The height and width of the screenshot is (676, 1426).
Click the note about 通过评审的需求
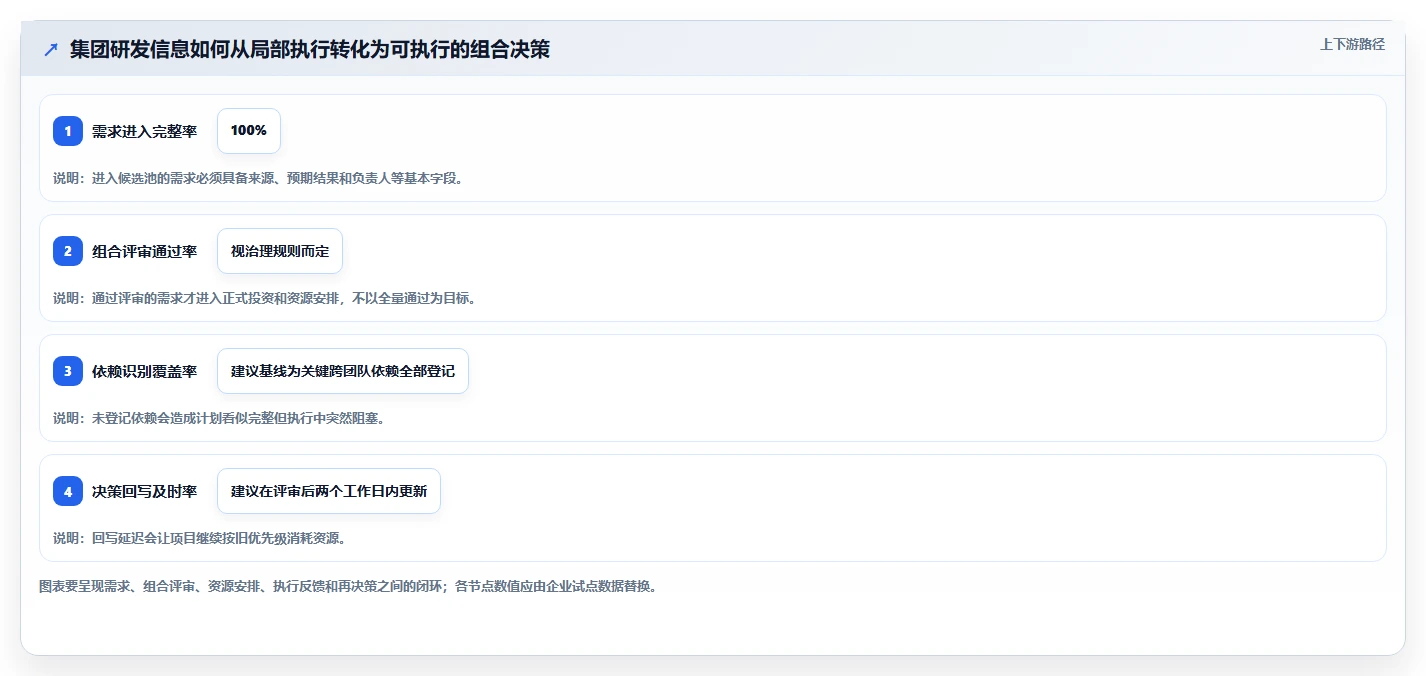264,298
